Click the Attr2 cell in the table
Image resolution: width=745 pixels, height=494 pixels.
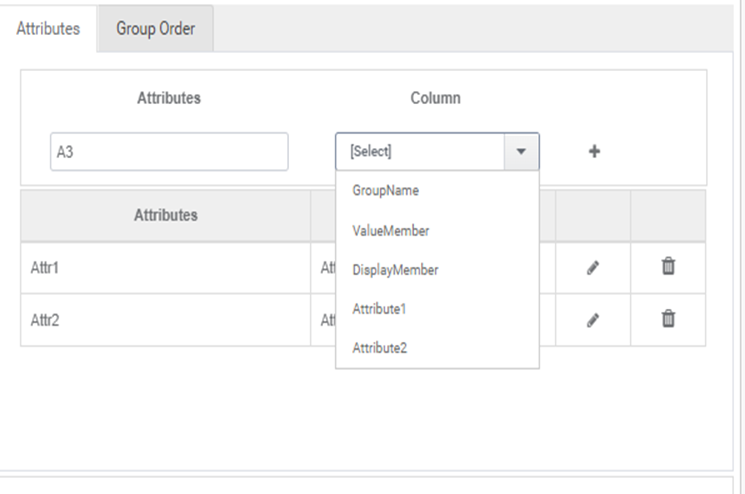[x=165, y=320]
